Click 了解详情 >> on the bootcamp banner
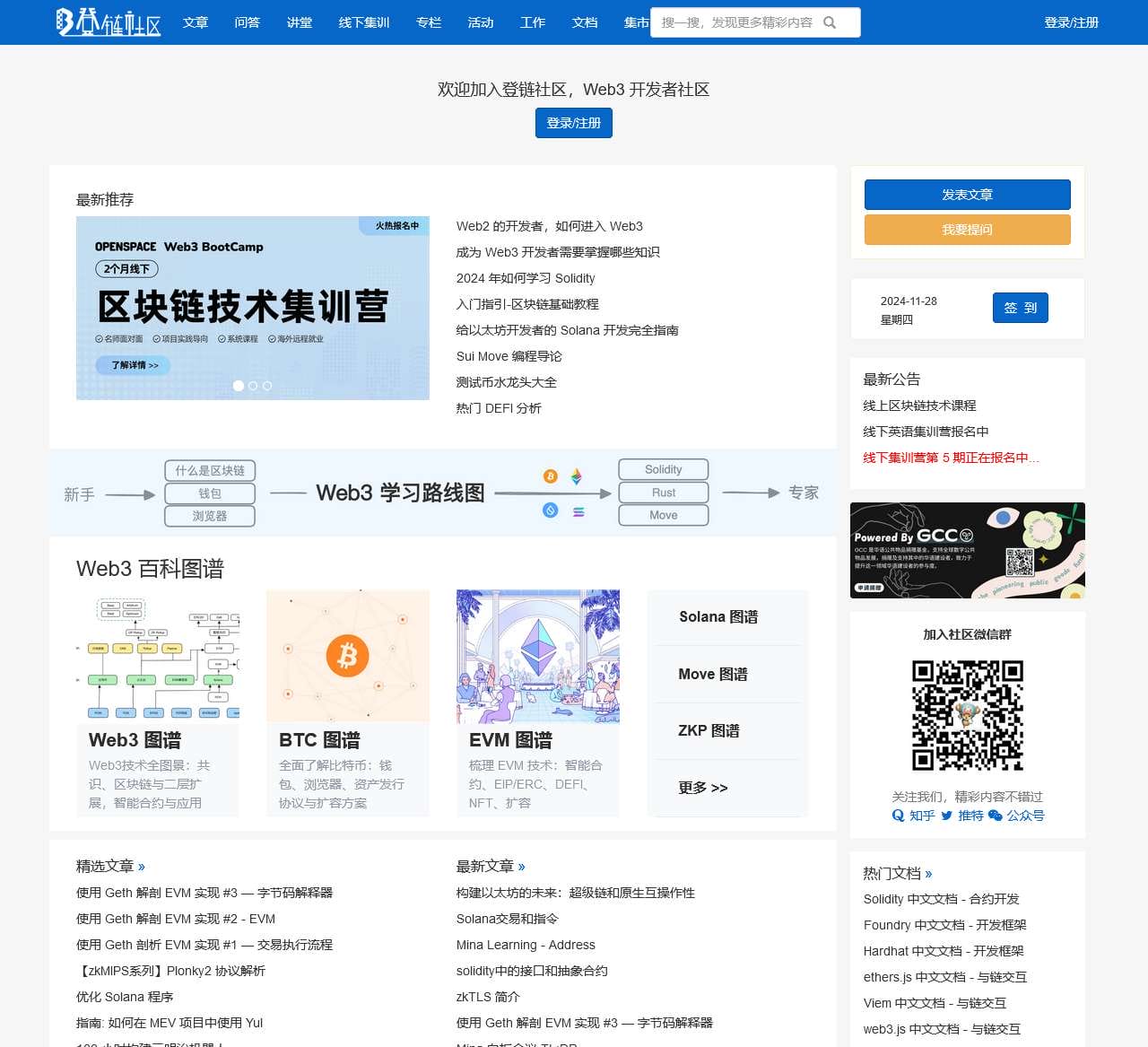1148x1047 pixels. tap(134, 365)
